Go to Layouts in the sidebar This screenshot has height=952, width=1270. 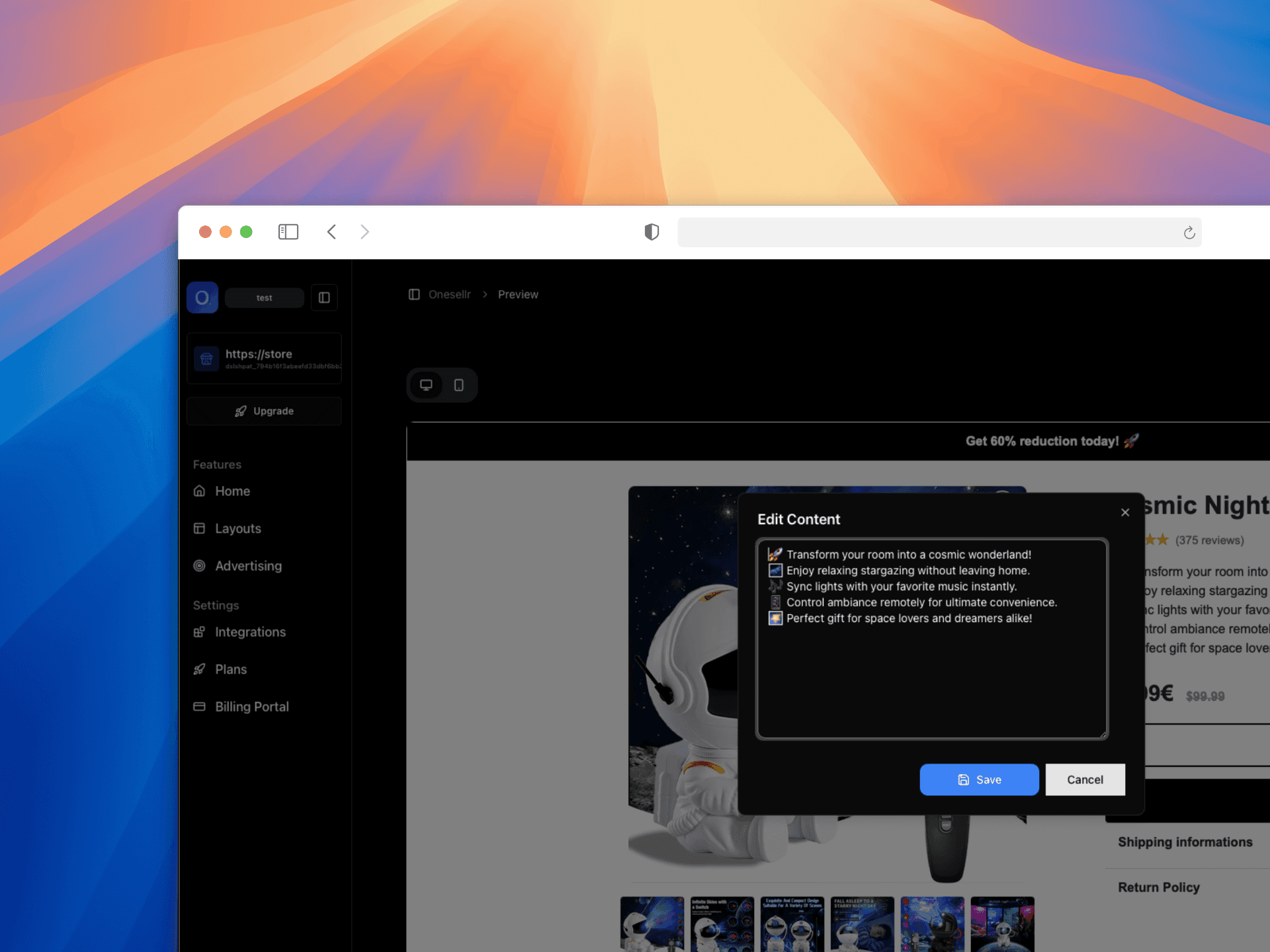pyautogui.click(x=237, y=528)
